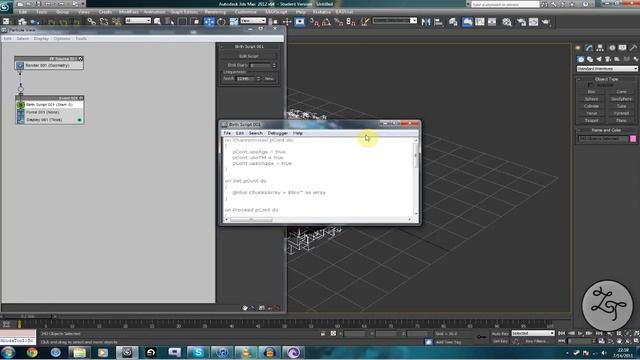This screenshot has width=640, height=360.
Task: Click the Unlink Selection tool
Action: [104, 22]
